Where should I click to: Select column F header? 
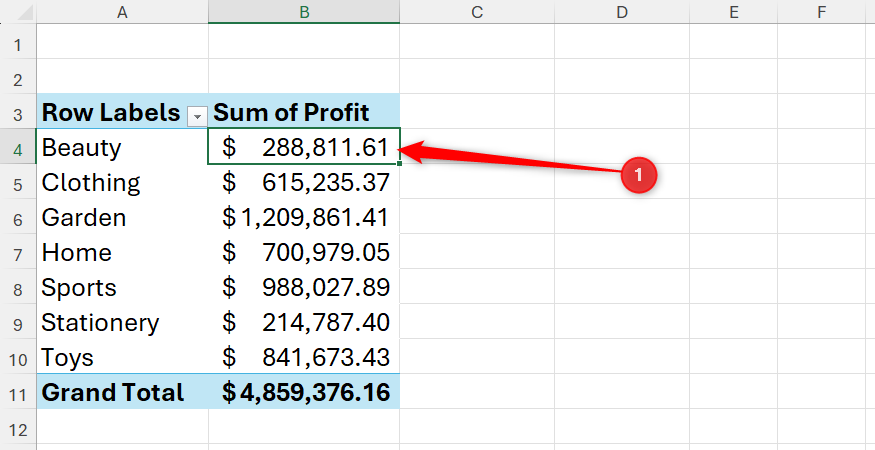click(x=821, y=12)
